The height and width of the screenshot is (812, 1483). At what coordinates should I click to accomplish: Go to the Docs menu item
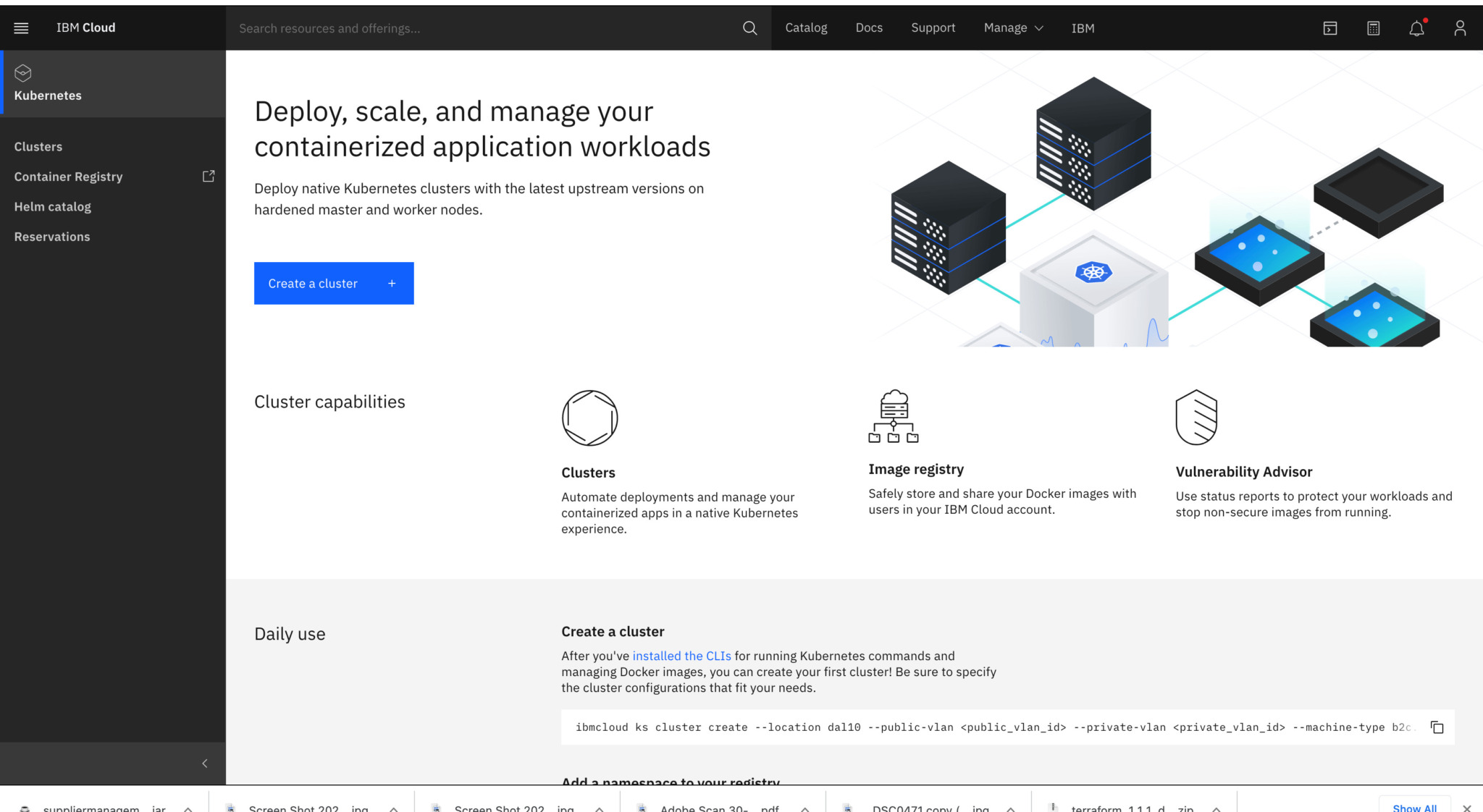(869, 28)
